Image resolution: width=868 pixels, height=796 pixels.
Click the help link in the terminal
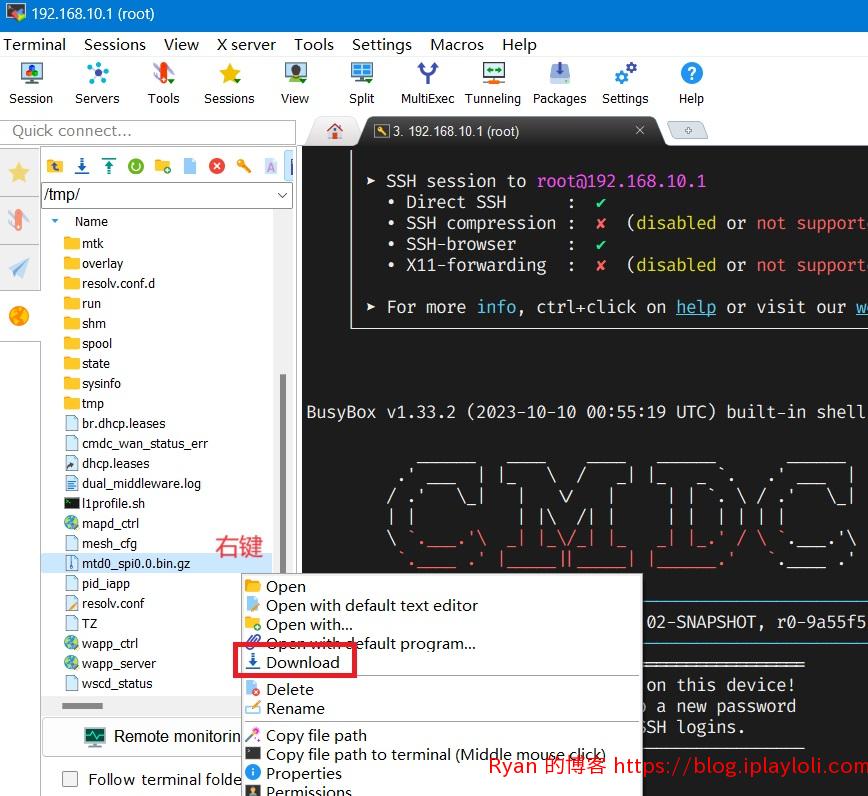696,307
